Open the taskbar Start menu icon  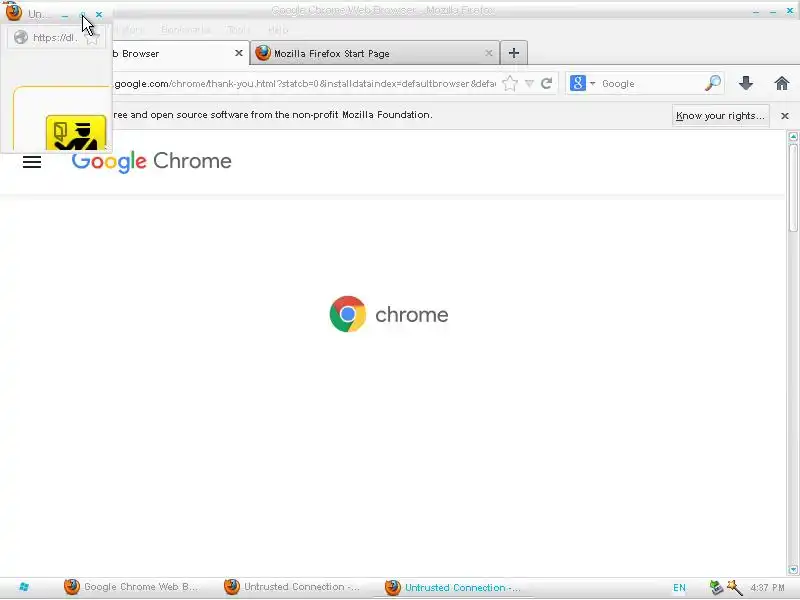point(23,587)
